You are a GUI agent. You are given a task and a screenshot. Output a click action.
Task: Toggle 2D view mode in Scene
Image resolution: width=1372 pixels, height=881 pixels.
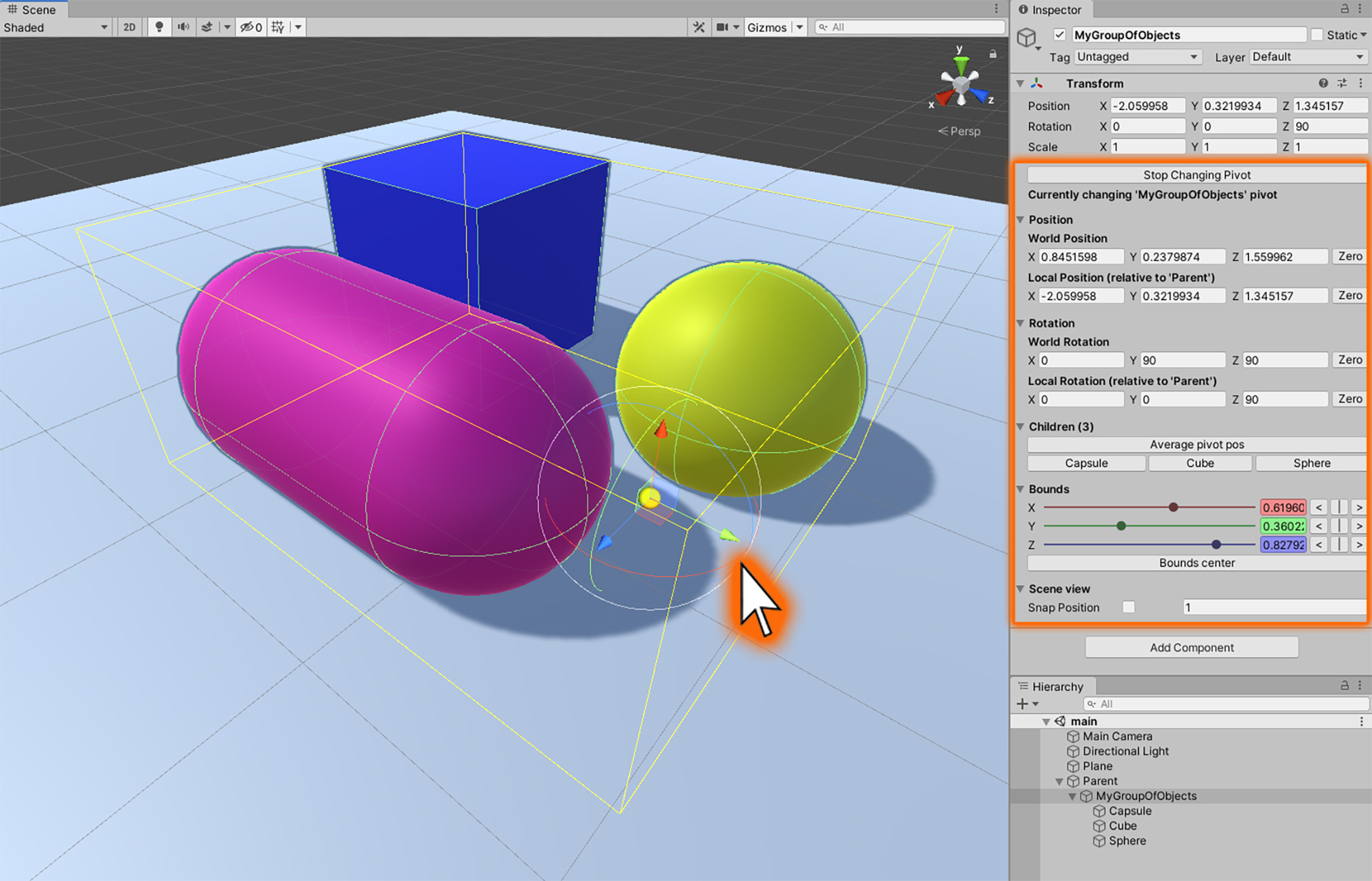129,26
